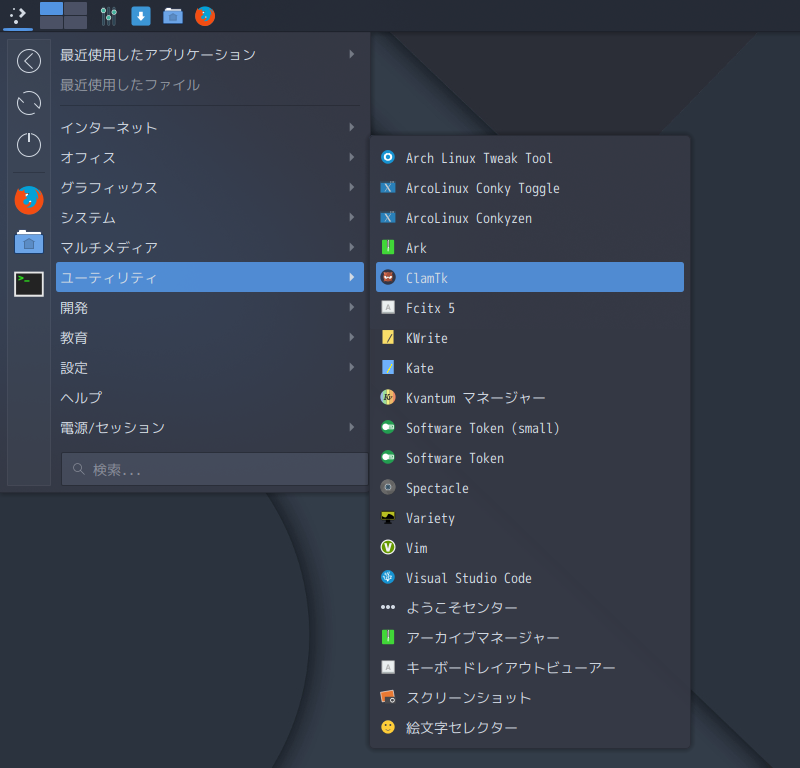This screenshot has height=768, width=800.
Task: Click the orange スクリーンショット icon
Action: point(388,697)
